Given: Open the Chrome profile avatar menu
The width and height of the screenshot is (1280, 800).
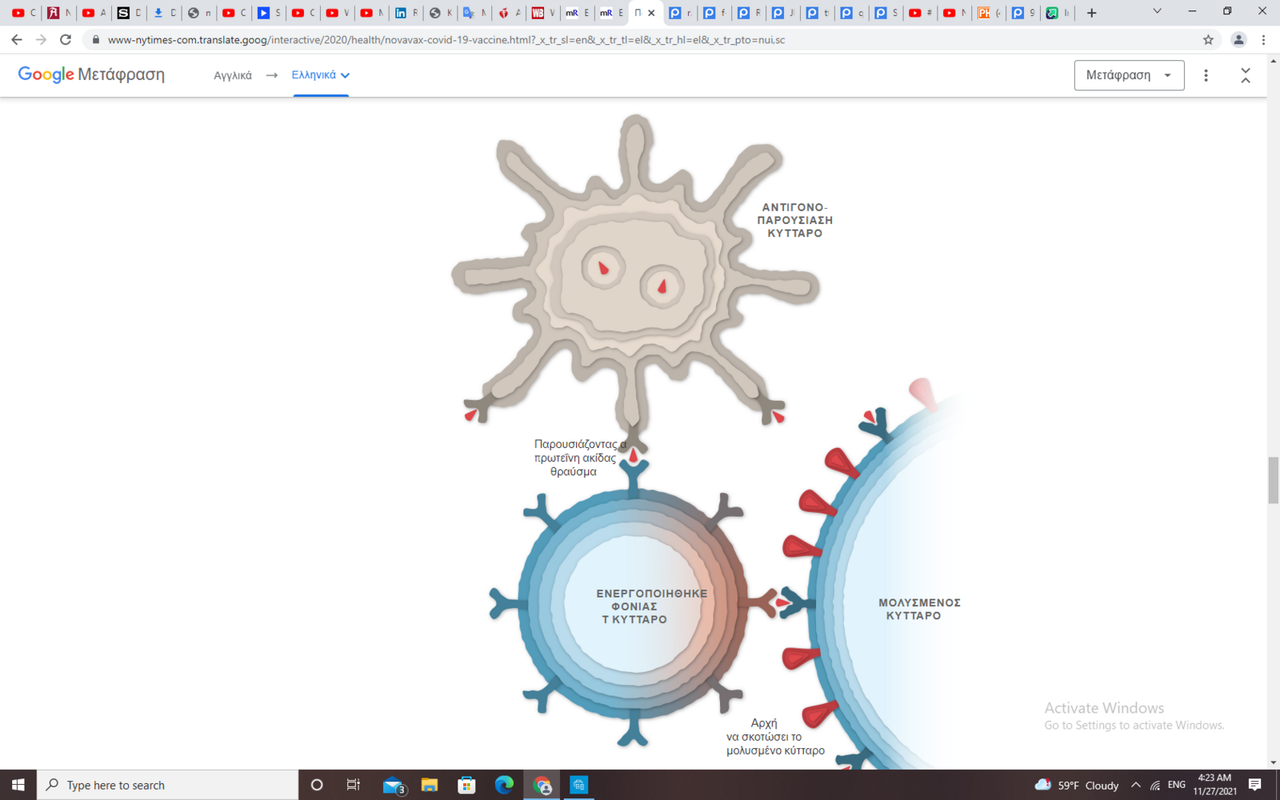Looking at the screenshot, I should (x=1238, y=40).
